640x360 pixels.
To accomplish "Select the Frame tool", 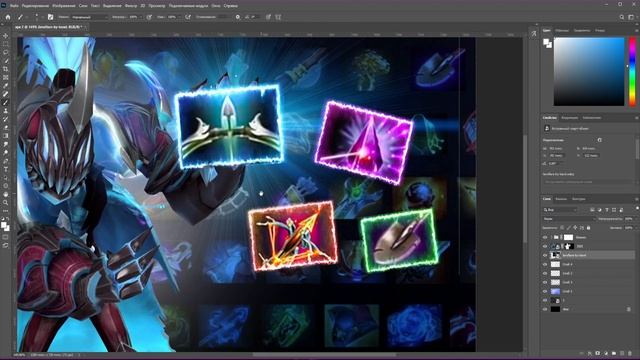I will [x=6, y=77].
